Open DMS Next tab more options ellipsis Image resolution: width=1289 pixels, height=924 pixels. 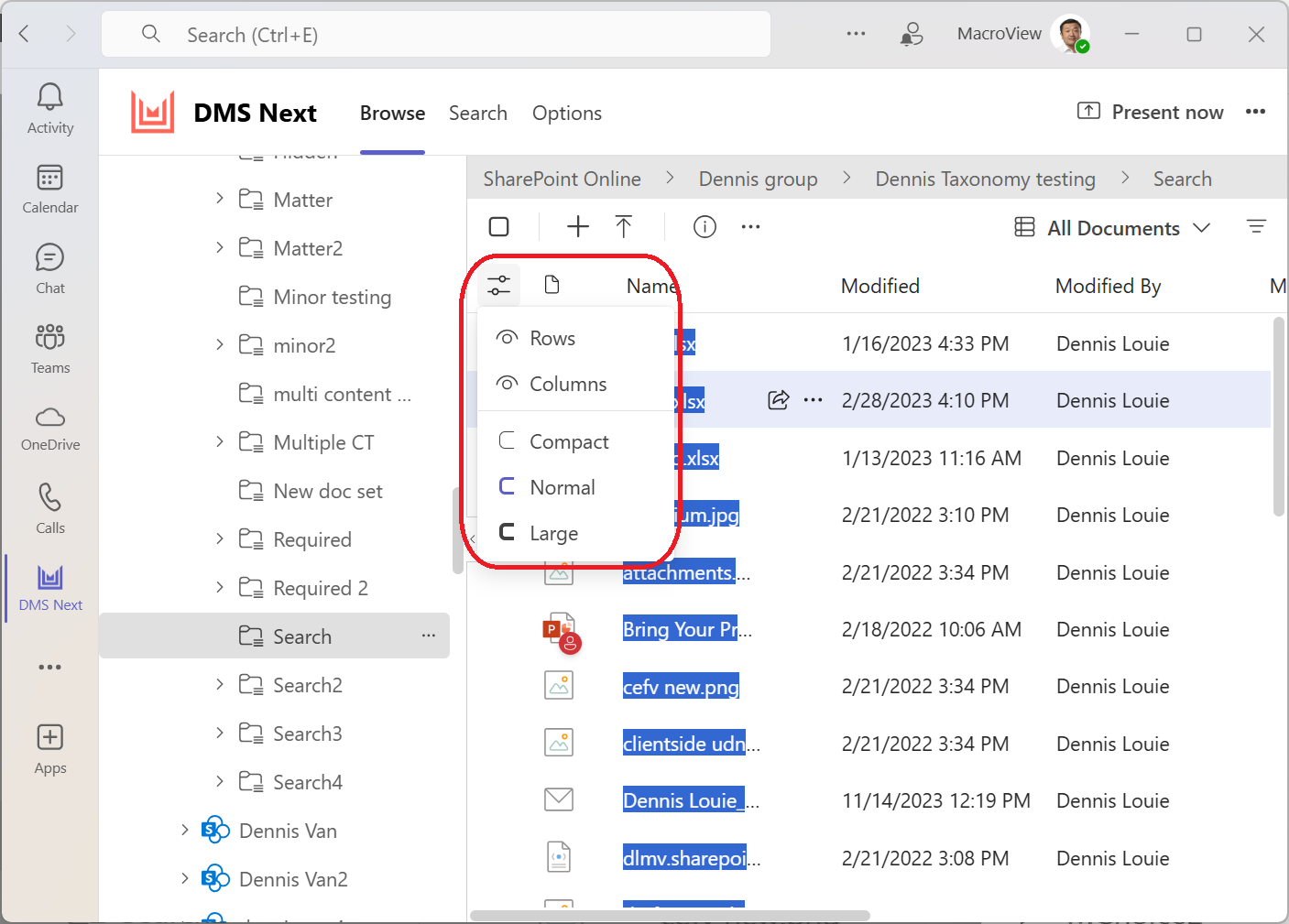(1255, 112)
